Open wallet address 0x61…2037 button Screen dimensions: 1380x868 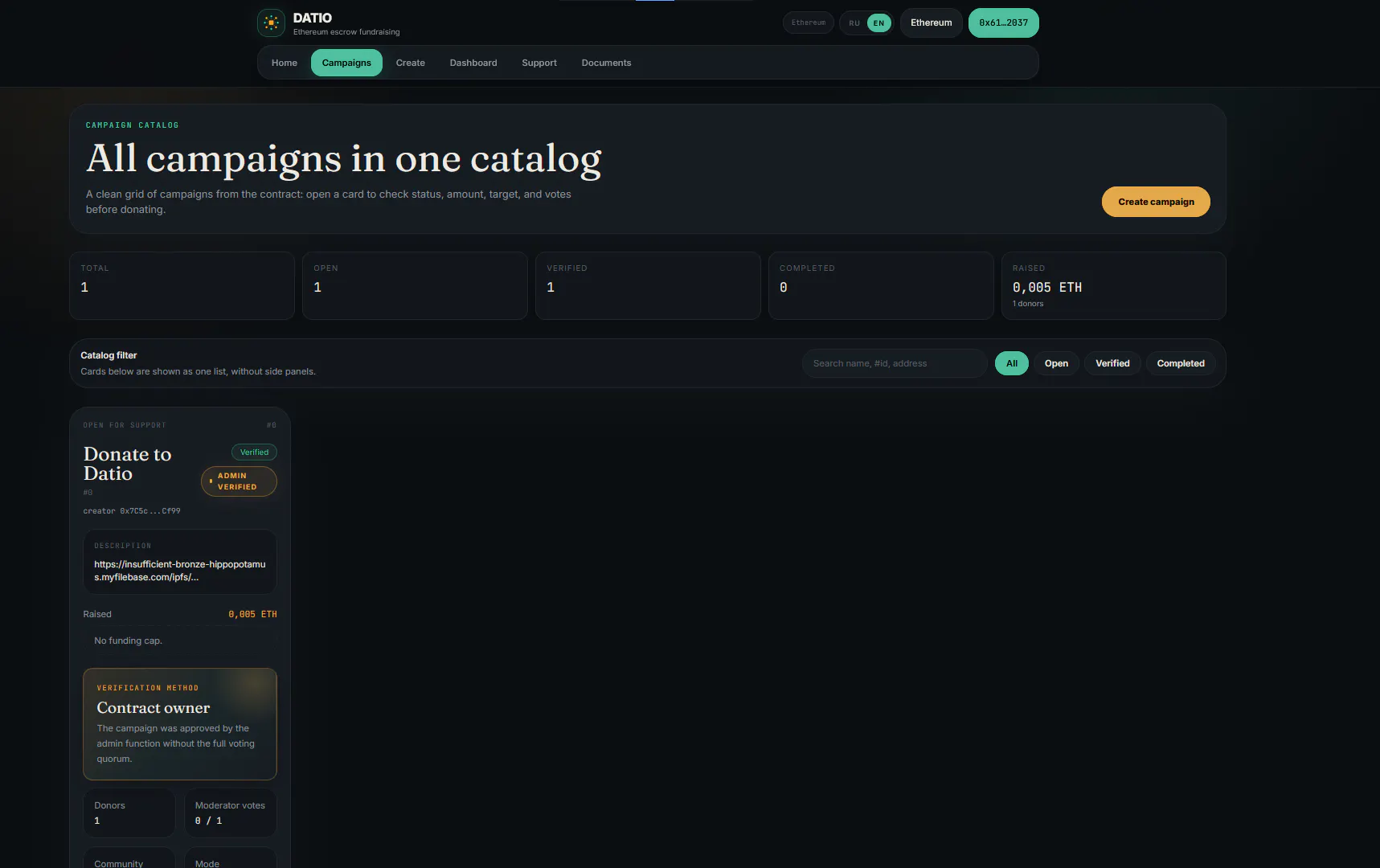pos(1004,23)
